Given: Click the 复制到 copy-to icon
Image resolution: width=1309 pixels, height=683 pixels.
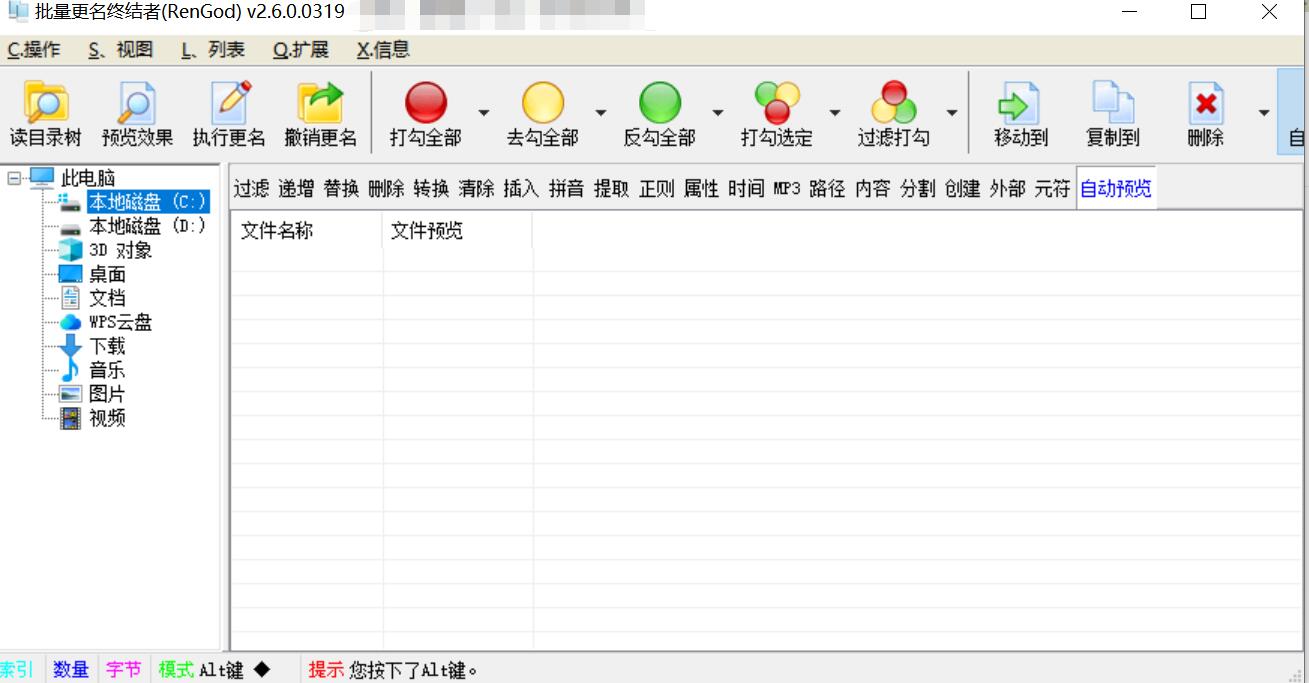Looking at the screenshot, I should 1111,110.
